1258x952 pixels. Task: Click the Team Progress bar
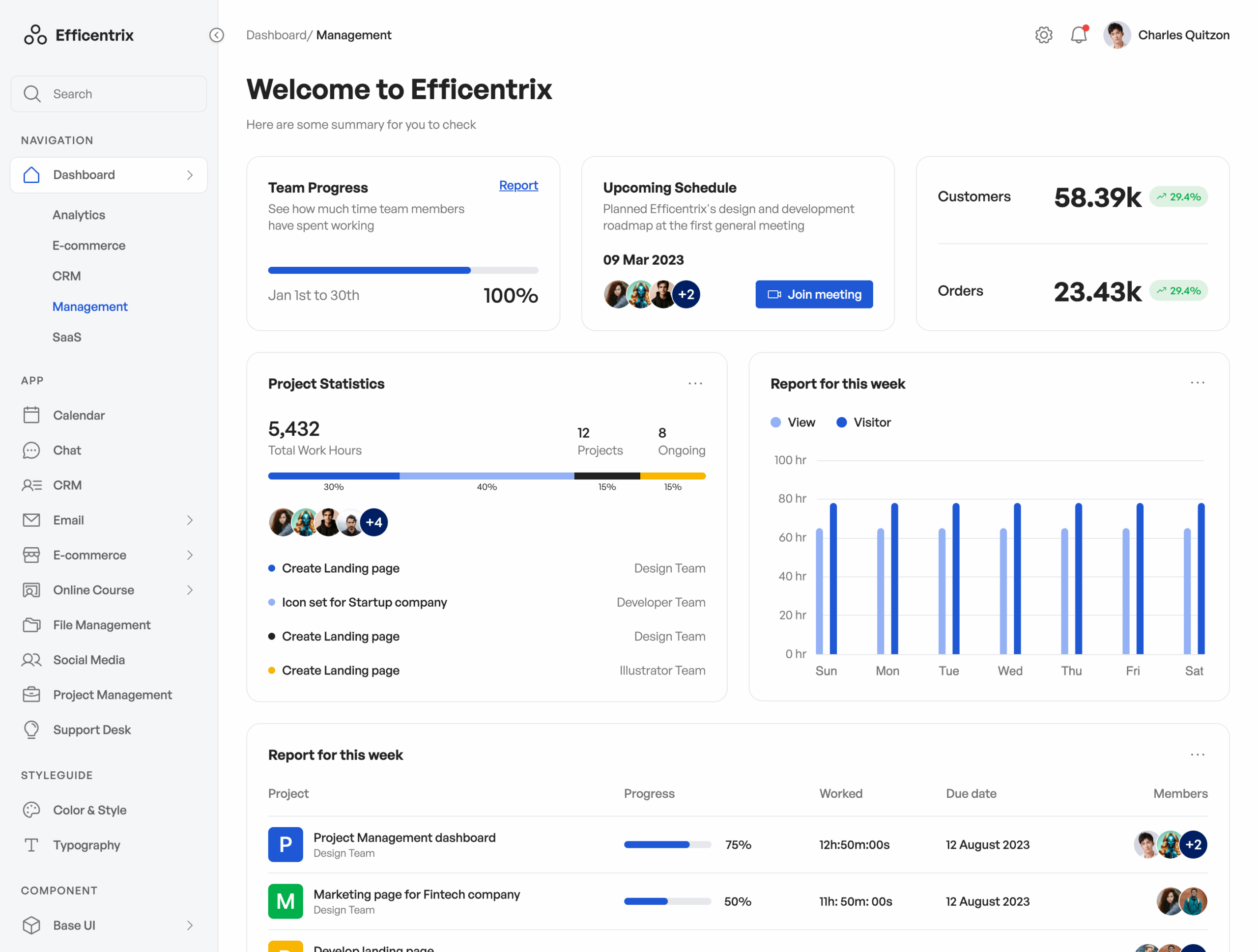click(x=402, y=271)
